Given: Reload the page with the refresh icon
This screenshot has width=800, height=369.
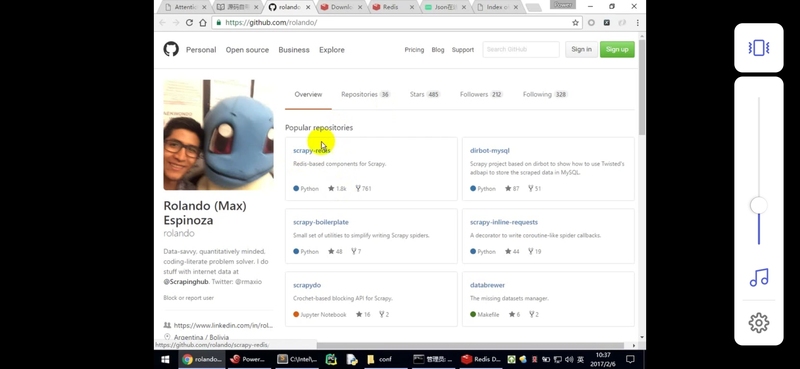Looking at the screenshot, I should pyautogui.click(x=189, y=22).
